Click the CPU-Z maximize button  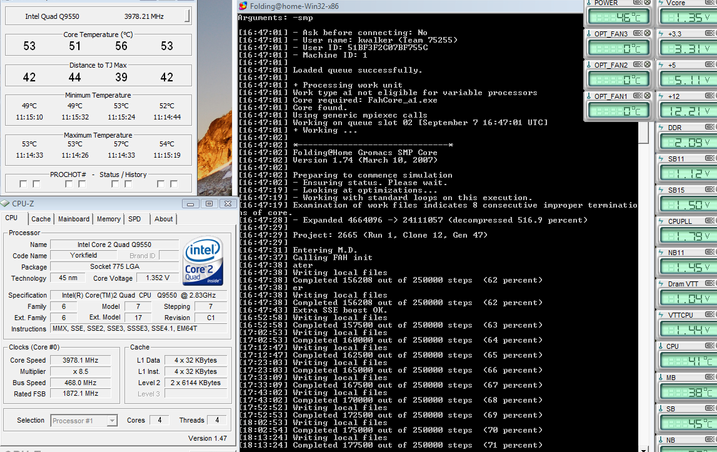tap(209, 204)
